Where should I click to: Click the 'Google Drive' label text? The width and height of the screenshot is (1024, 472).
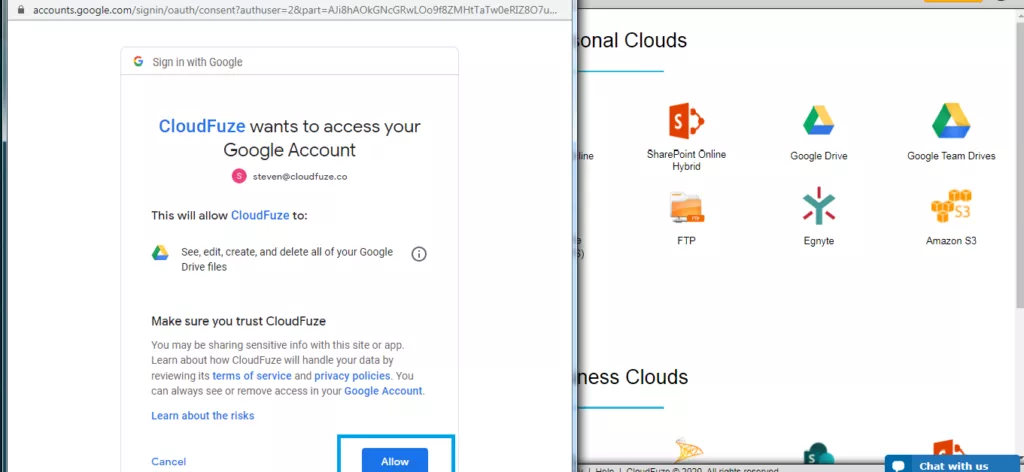pos(818,156)
